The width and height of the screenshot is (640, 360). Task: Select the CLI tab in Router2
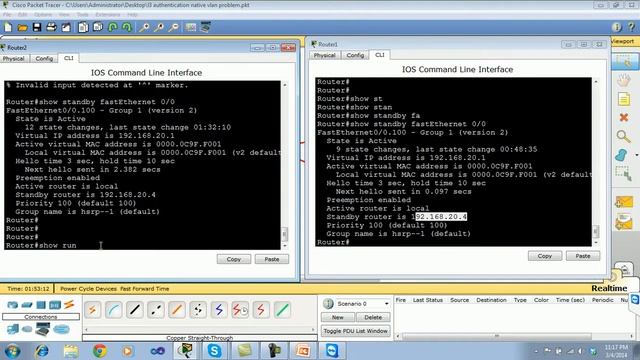pyautogui.click(x=69, y=58)
